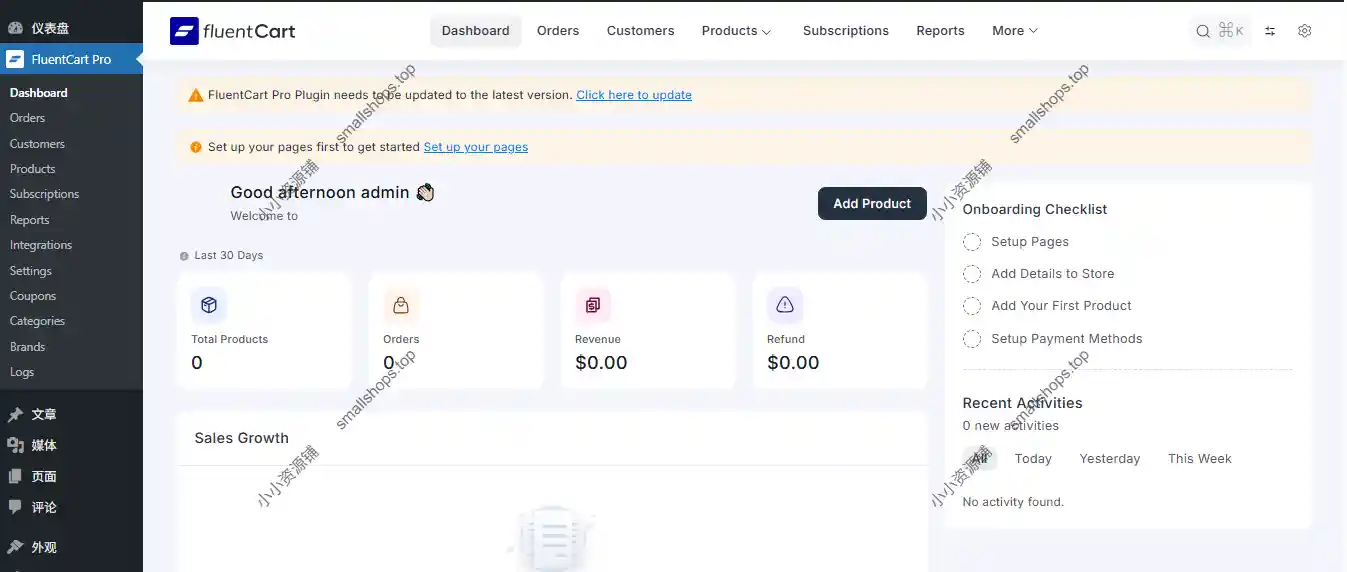Click the search input with ⌘K hint
Screen dimensions: 1347x572
point(1219,31)
